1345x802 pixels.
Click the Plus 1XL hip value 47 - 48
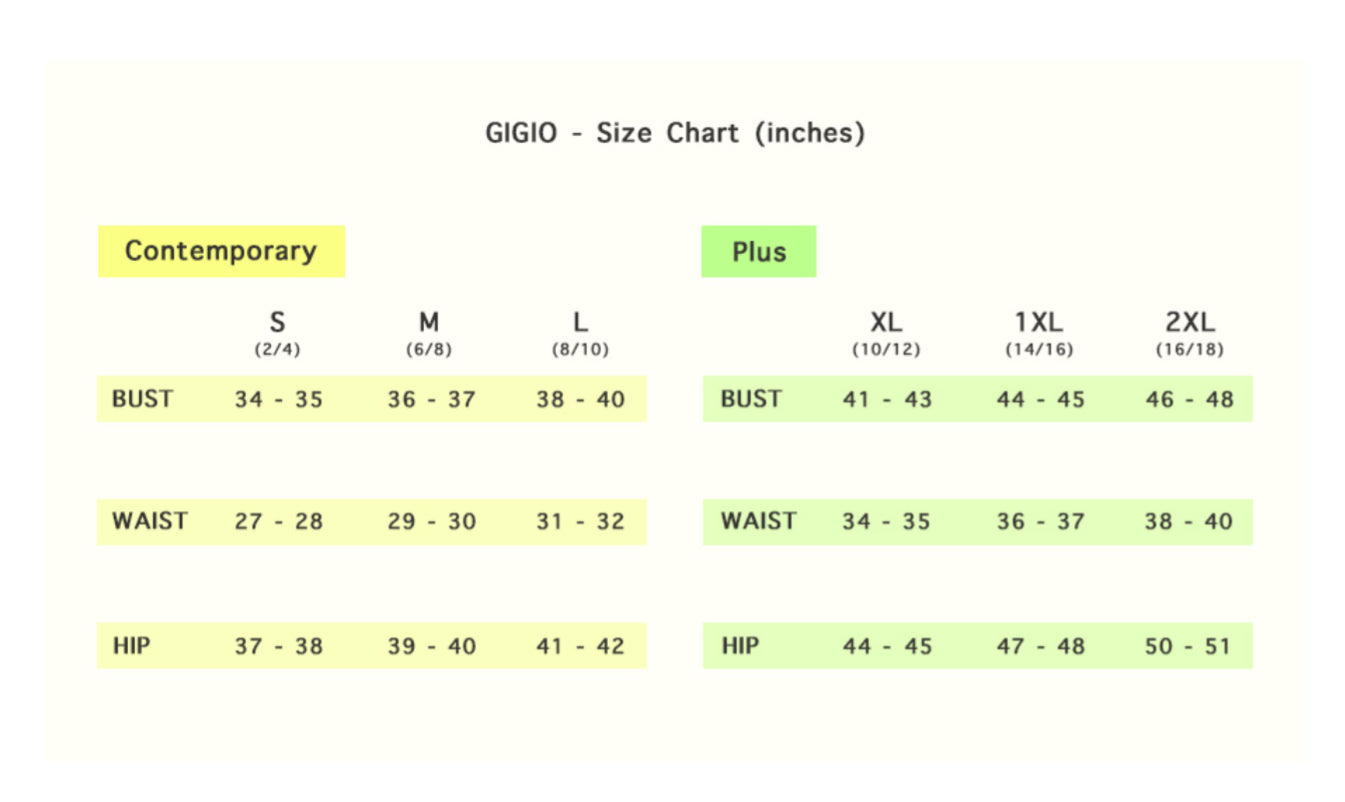1040,647
